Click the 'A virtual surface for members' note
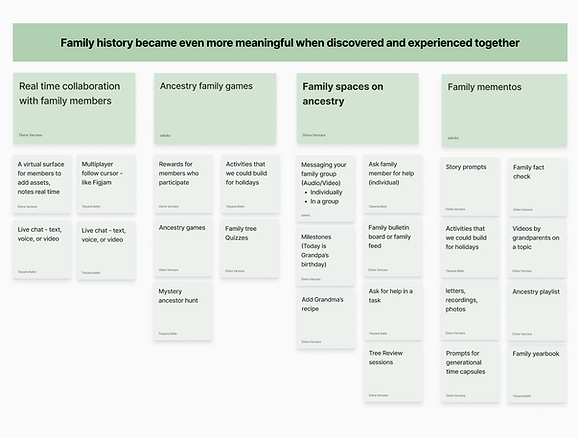The height and width of the screenshot is (438, 578). [x=42, y=184]
